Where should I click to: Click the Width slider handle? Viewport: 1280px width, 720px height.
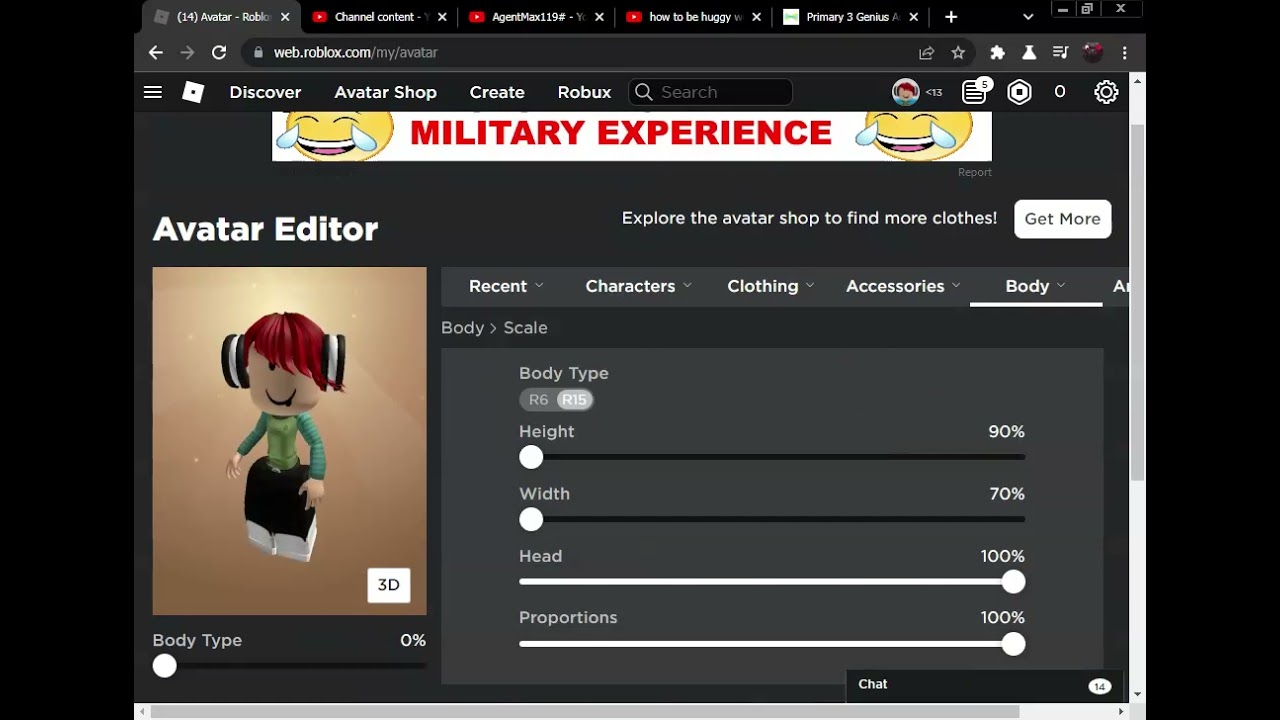(x=531, y=520)
